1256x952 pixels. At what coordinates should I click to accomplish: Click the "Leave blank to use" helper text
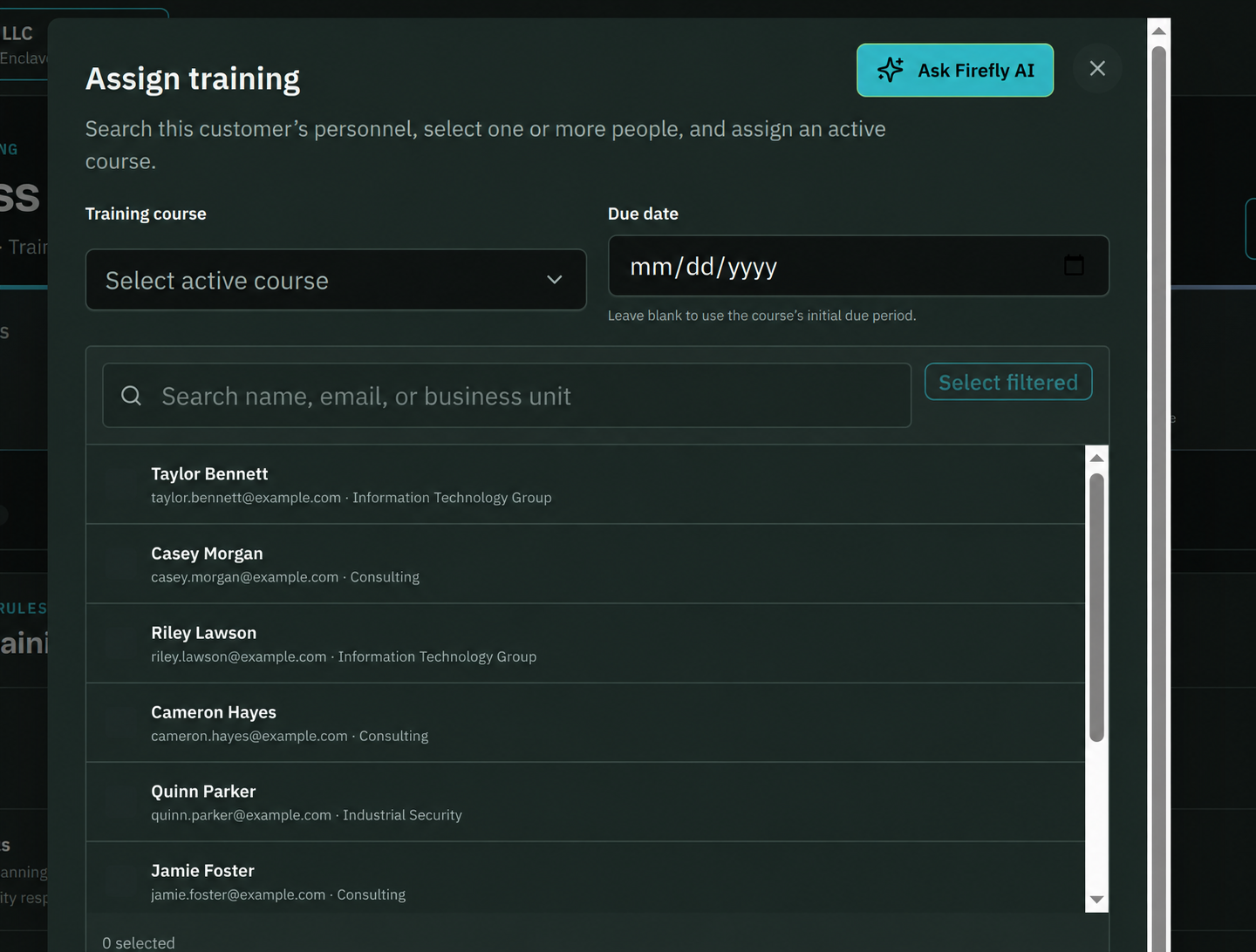click(x=762, y=316)
